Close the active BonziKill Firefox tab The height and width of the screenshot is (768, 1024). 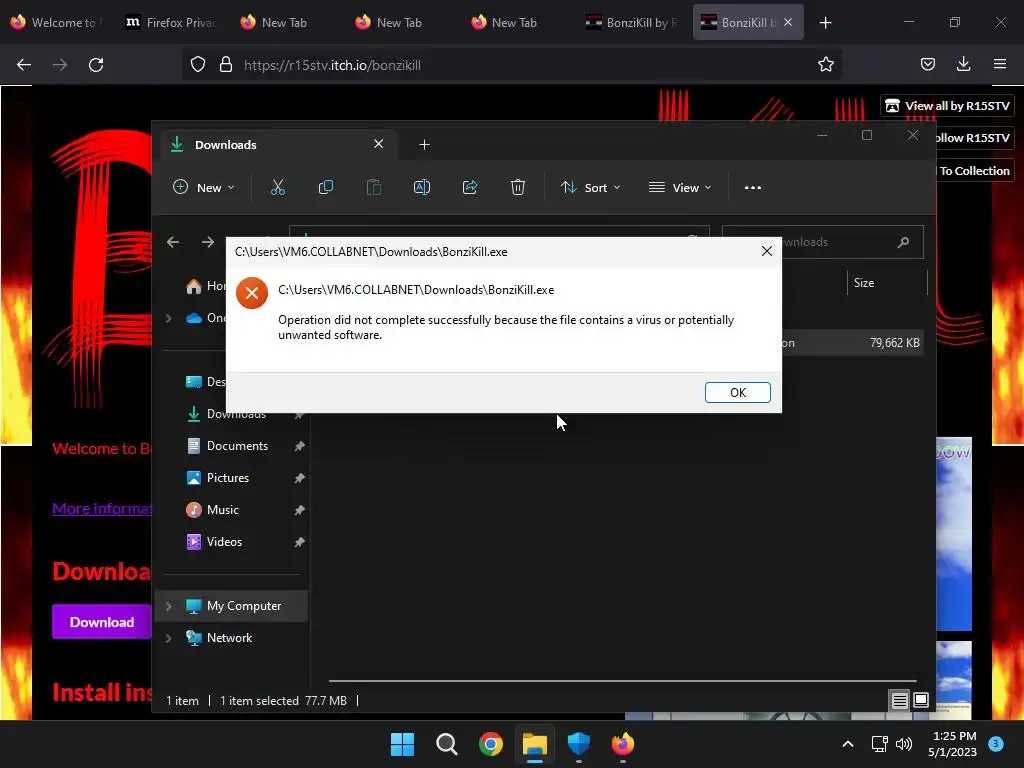pos(788,22)
